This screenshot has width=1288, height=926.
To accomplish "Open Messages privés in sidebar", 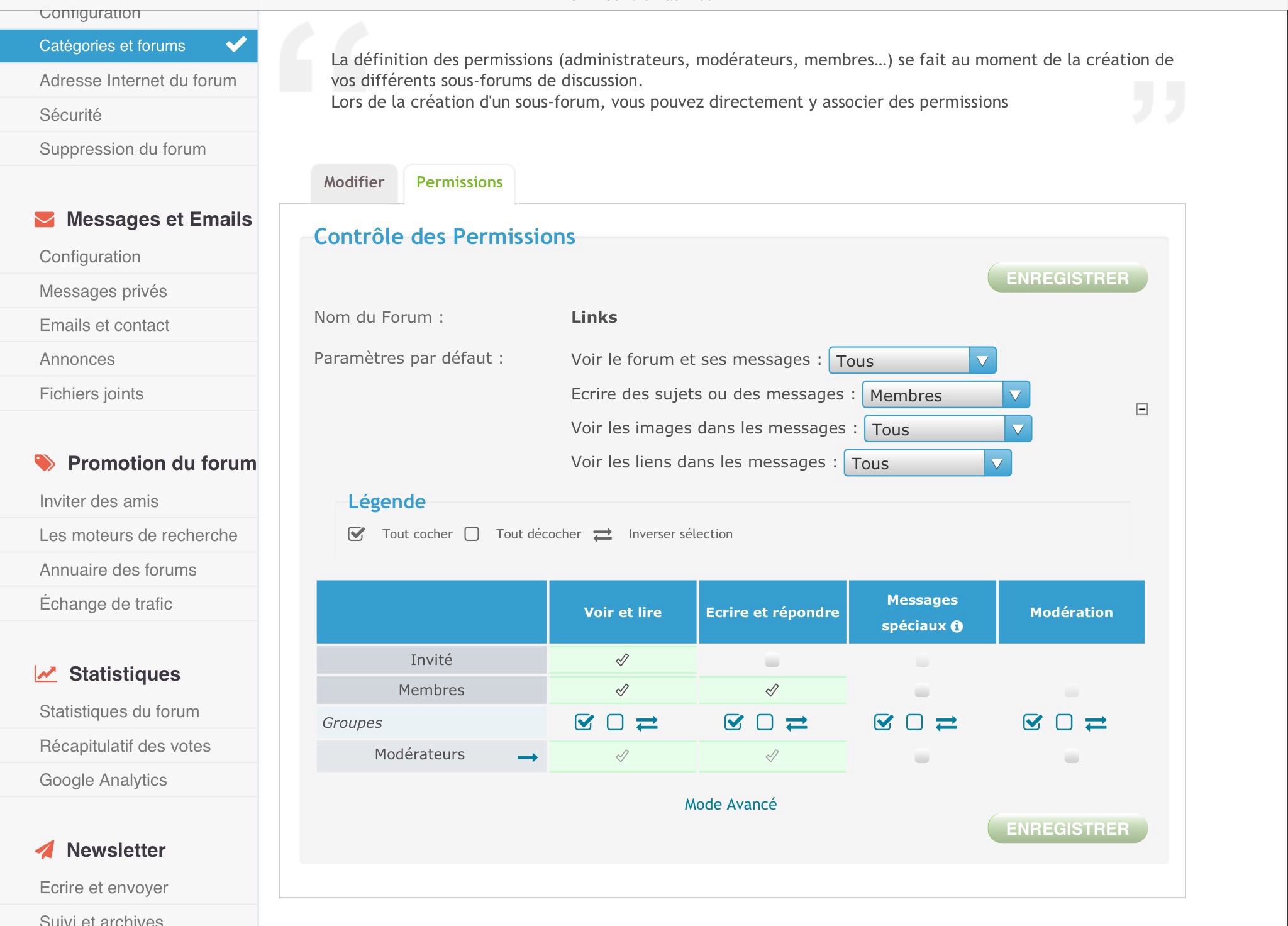I will [x=103, y=291].
